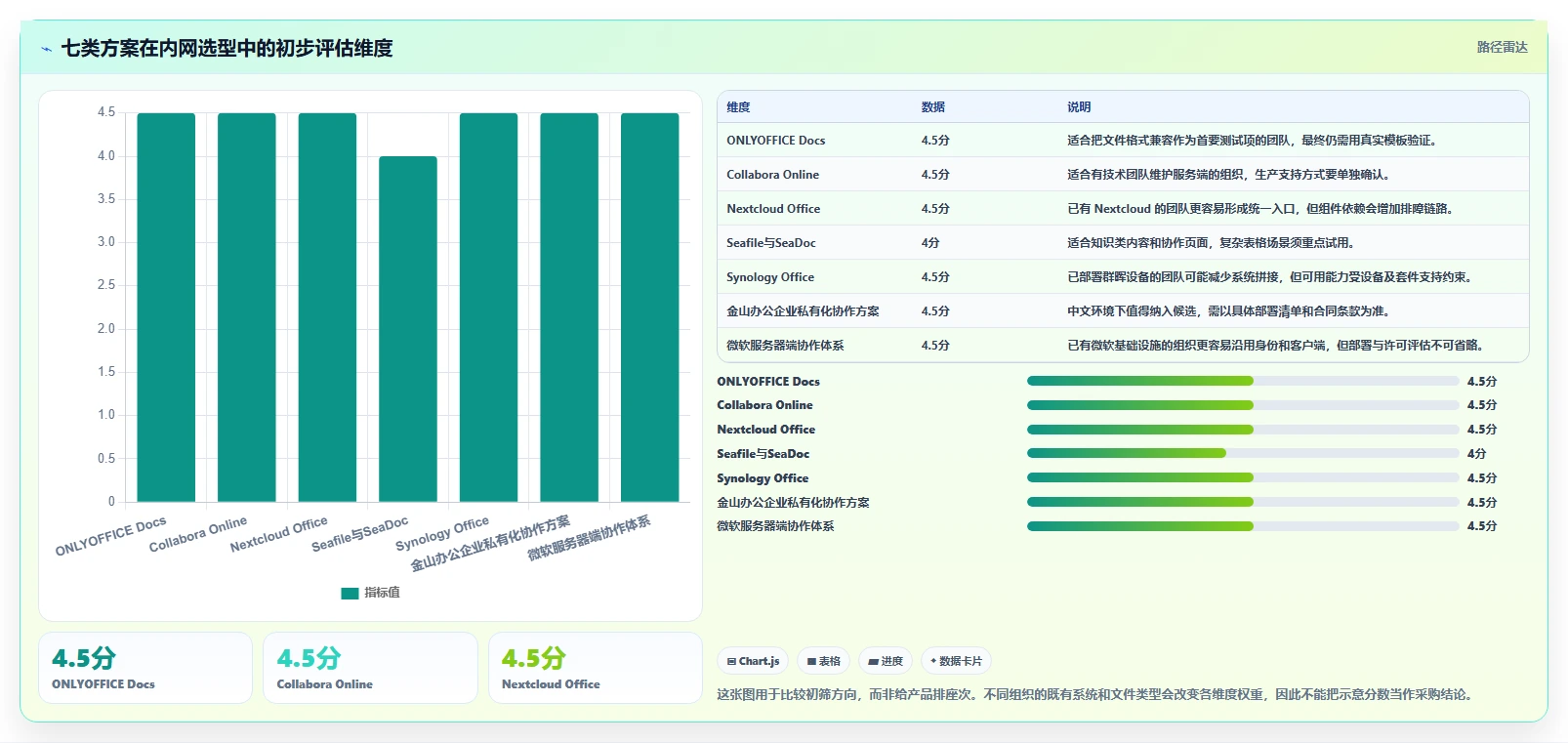Click the 金山办公企业私有化协作方案 progress bar
The image size is (1568, 743).
[x=1243, y=502]
